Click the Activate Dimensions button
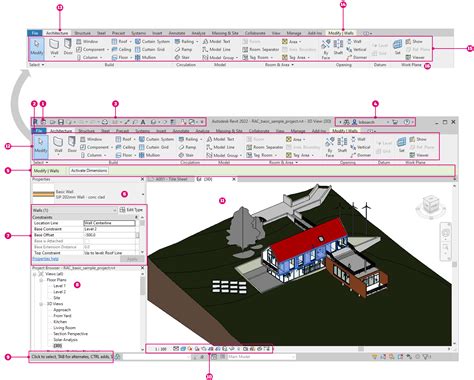This screenshot has height=380, width=474. 89,170
